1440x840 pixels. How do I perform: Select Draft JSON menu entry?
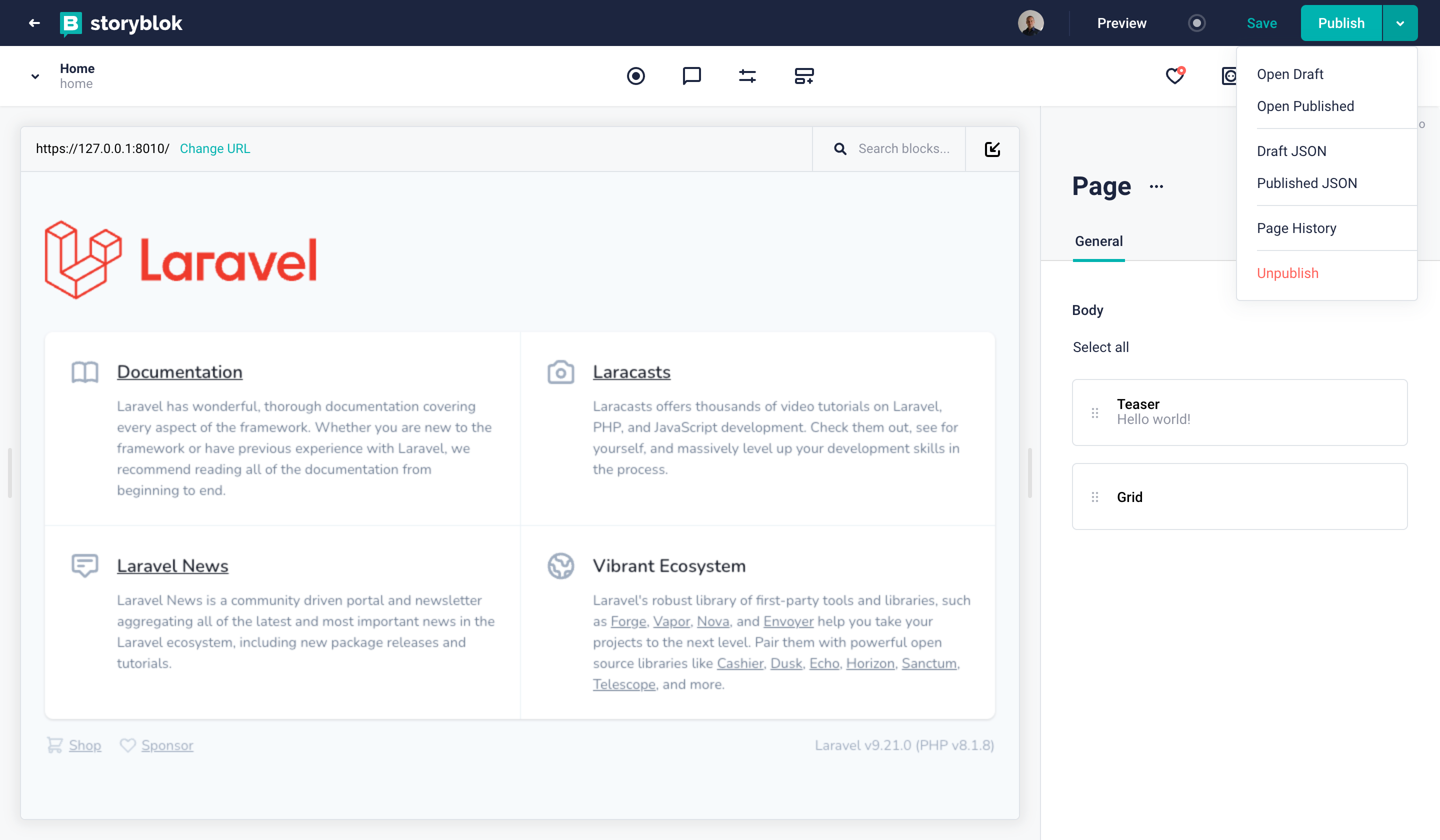coord(1291,151)
